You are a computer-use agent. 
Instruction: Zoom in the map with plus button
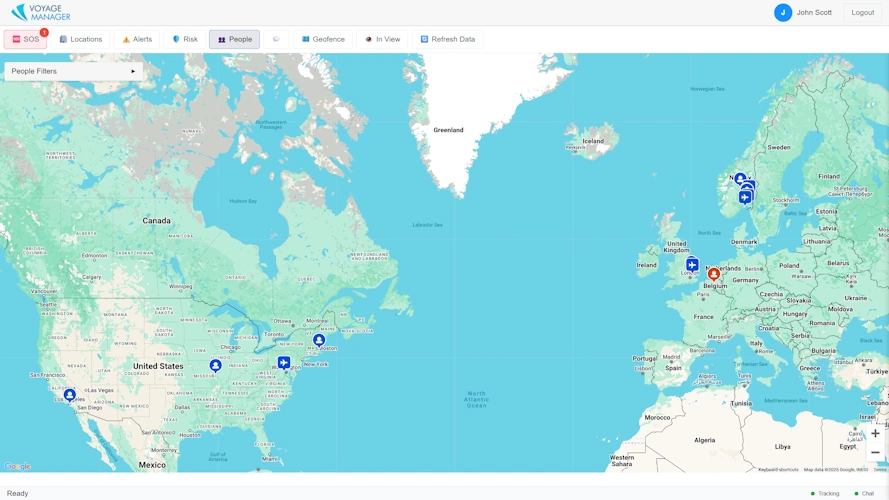(x=875, y=433)
